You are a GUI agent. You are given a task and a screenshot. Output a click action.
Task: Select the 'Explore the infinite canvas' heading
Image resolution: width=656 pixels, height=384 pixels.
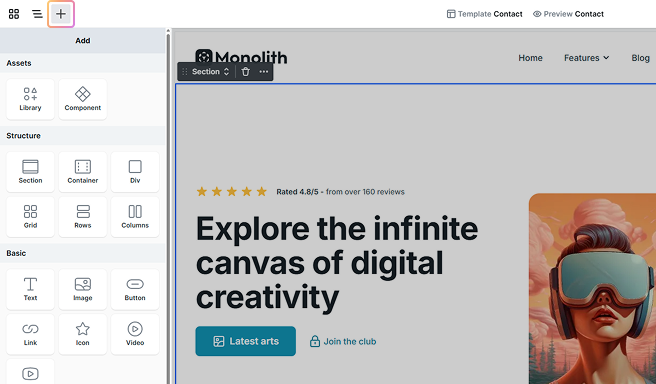pos(337,263)
